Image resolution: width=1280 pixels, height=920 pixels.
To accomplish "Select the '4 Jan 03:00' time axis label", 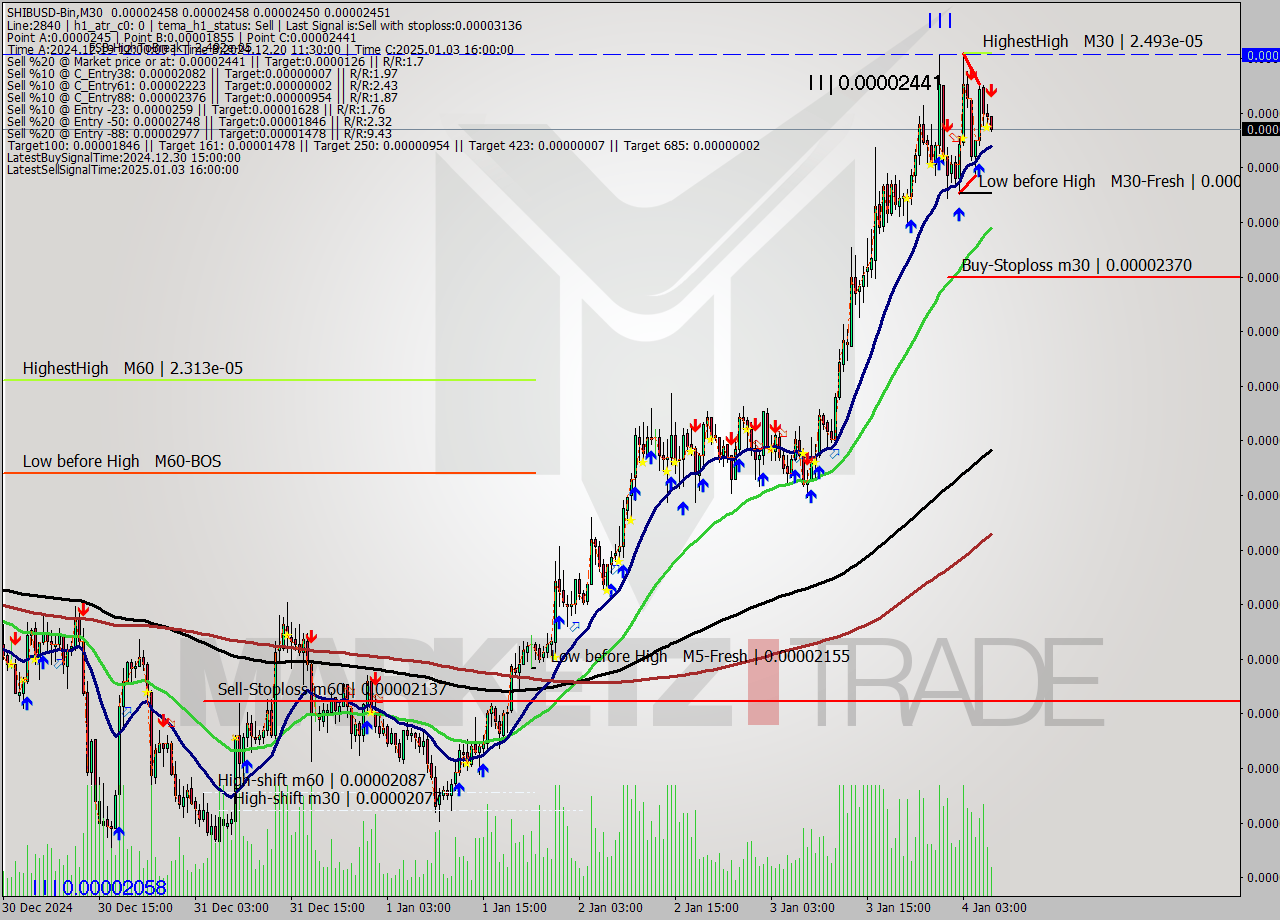I will click(994, 907).
